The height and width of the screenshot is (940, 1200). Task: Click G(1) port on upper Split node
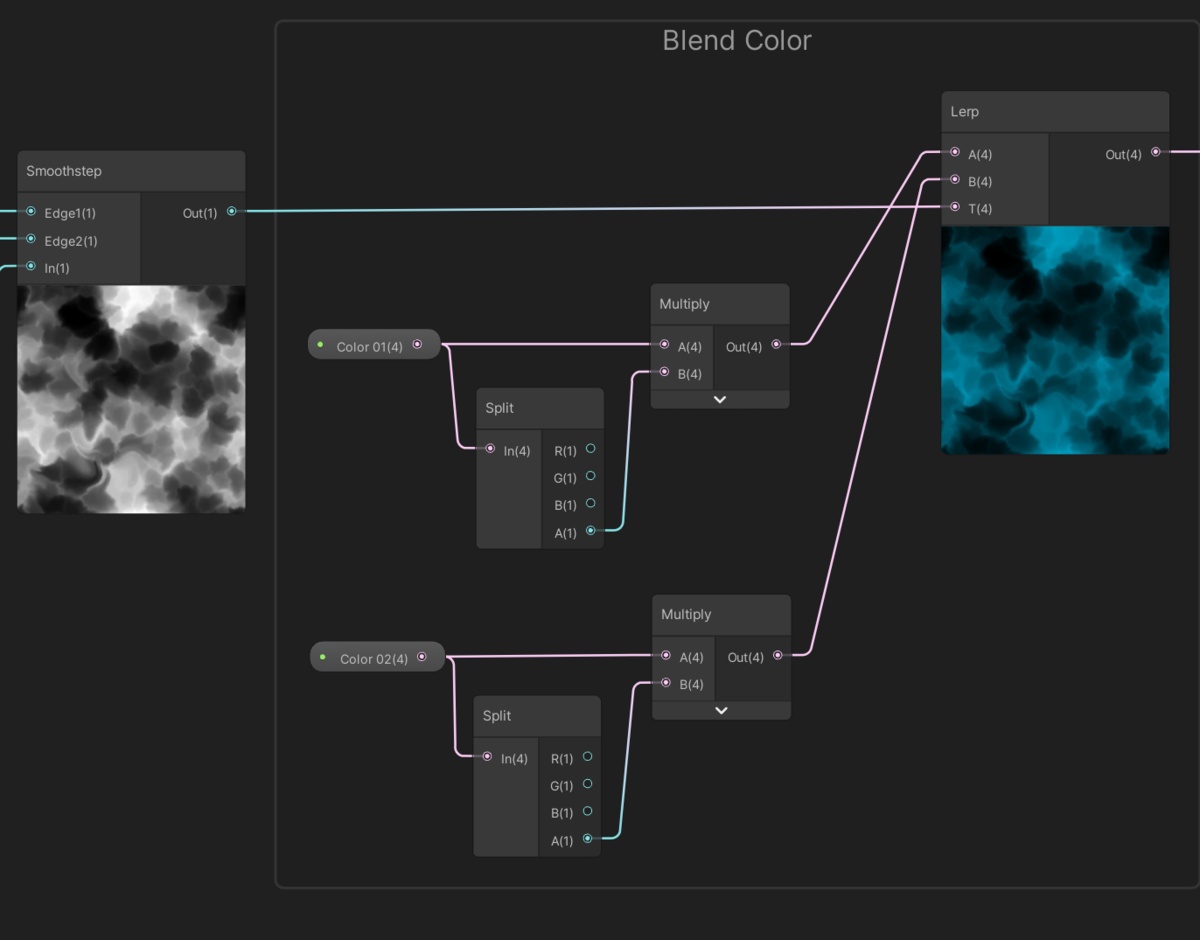(591, 476)
